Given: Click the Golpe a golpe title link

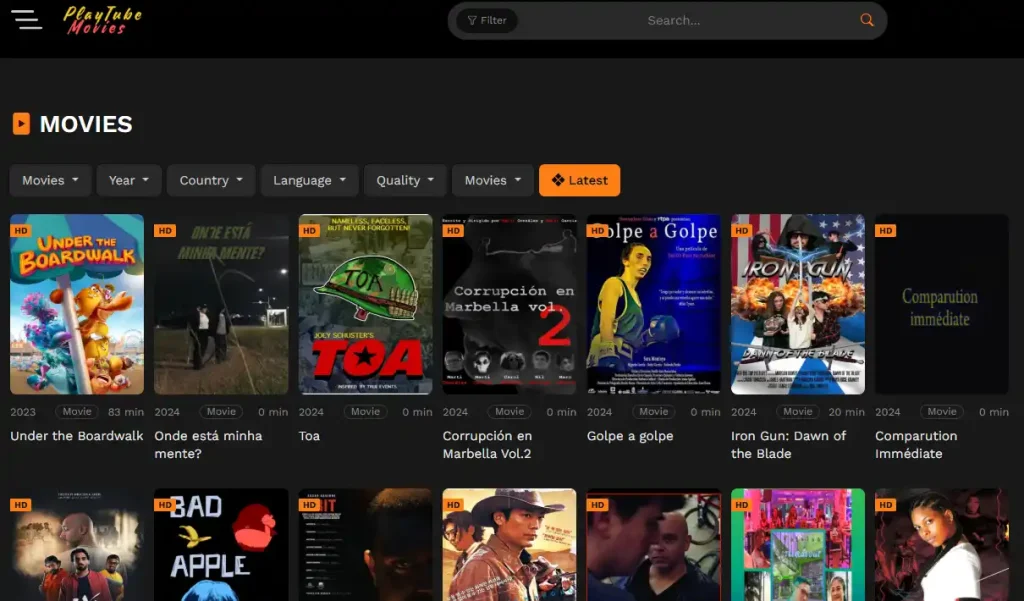Looking at the screenshot, I should (630, 436).
